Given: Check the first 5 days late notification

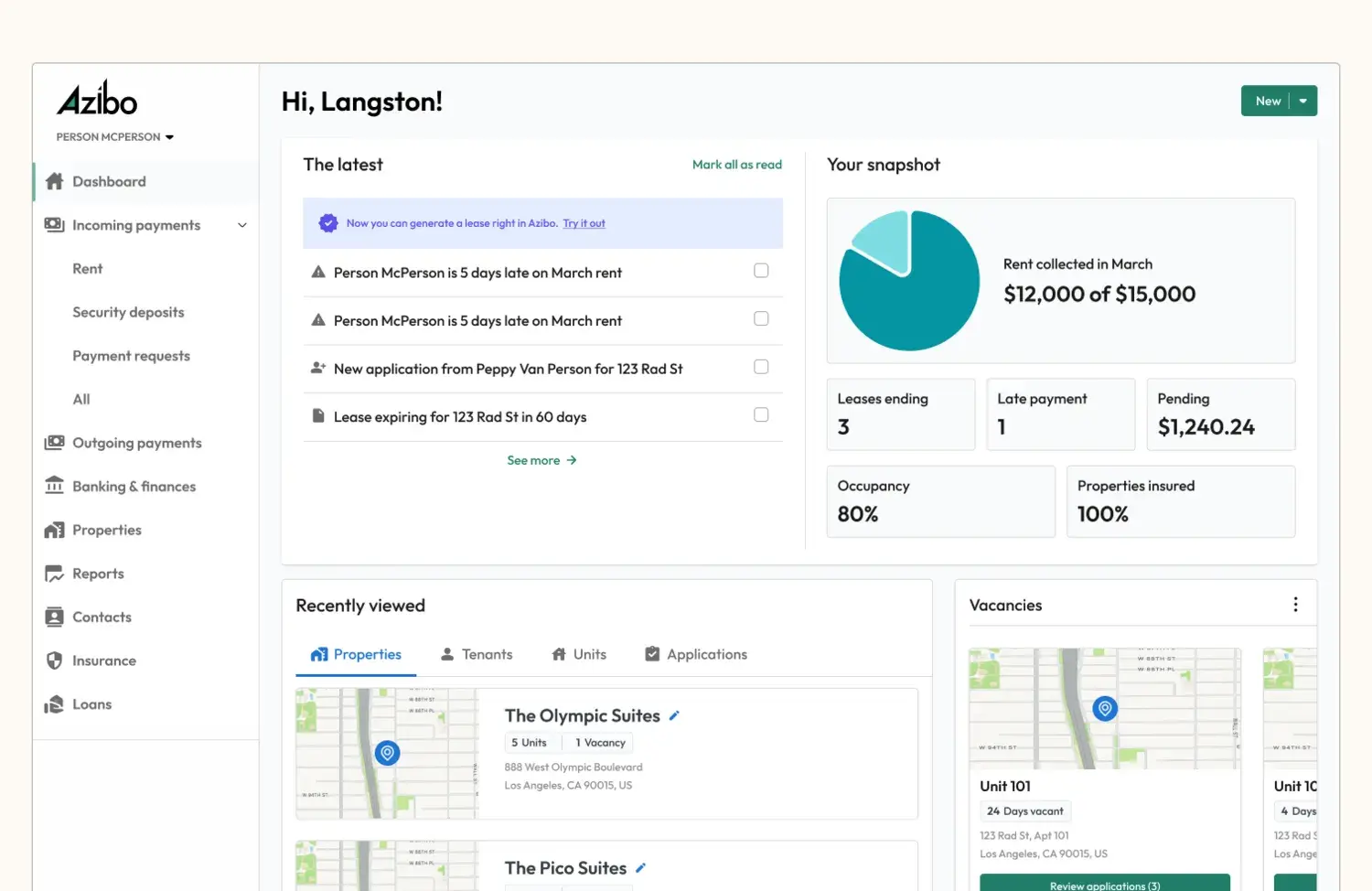Looking at the screenshot, I should coord(761,271).
